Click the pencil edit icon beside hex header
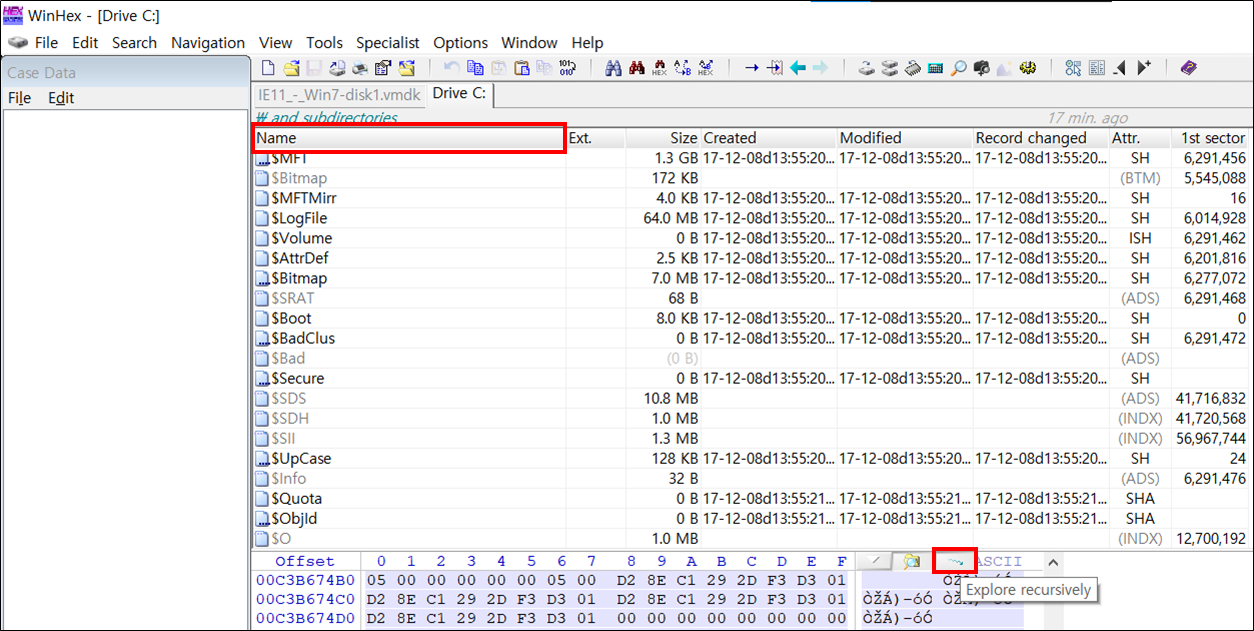Image resolution: width=1254 pixels, height=631 pixels. 876,561
